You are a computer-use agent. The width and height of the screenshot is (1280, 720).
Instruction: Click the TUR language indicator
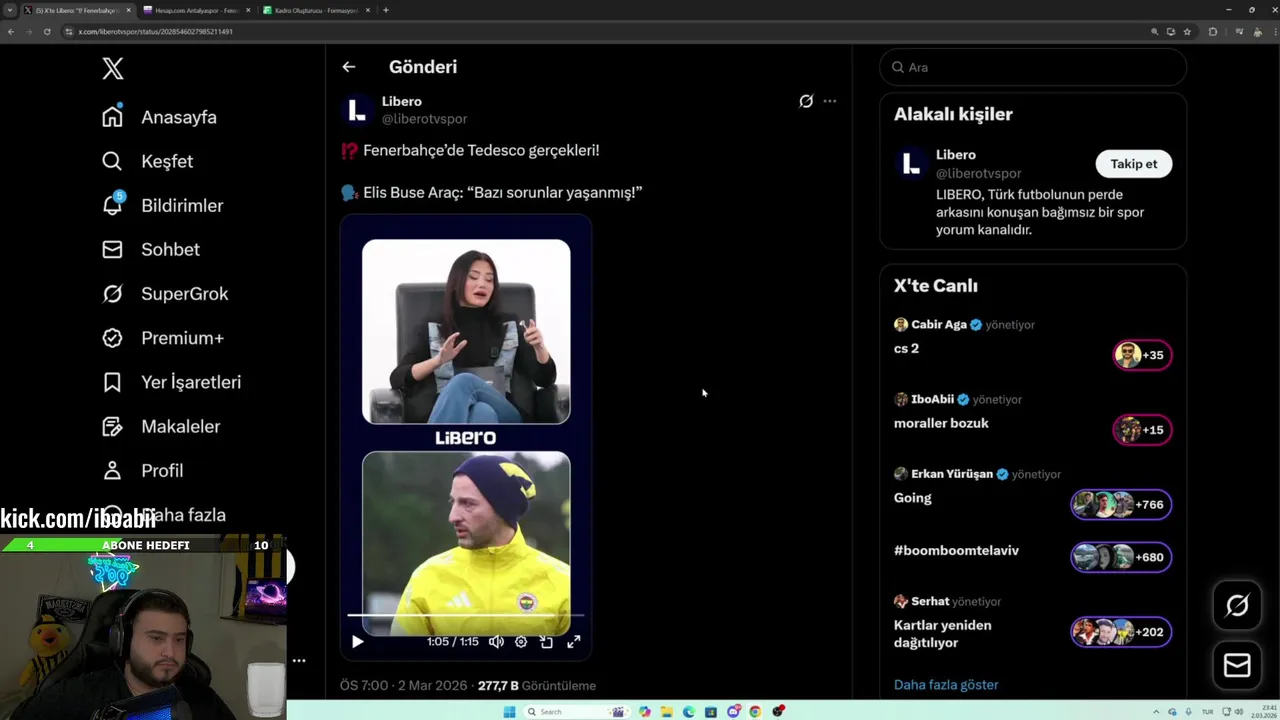coord(1208,712)
